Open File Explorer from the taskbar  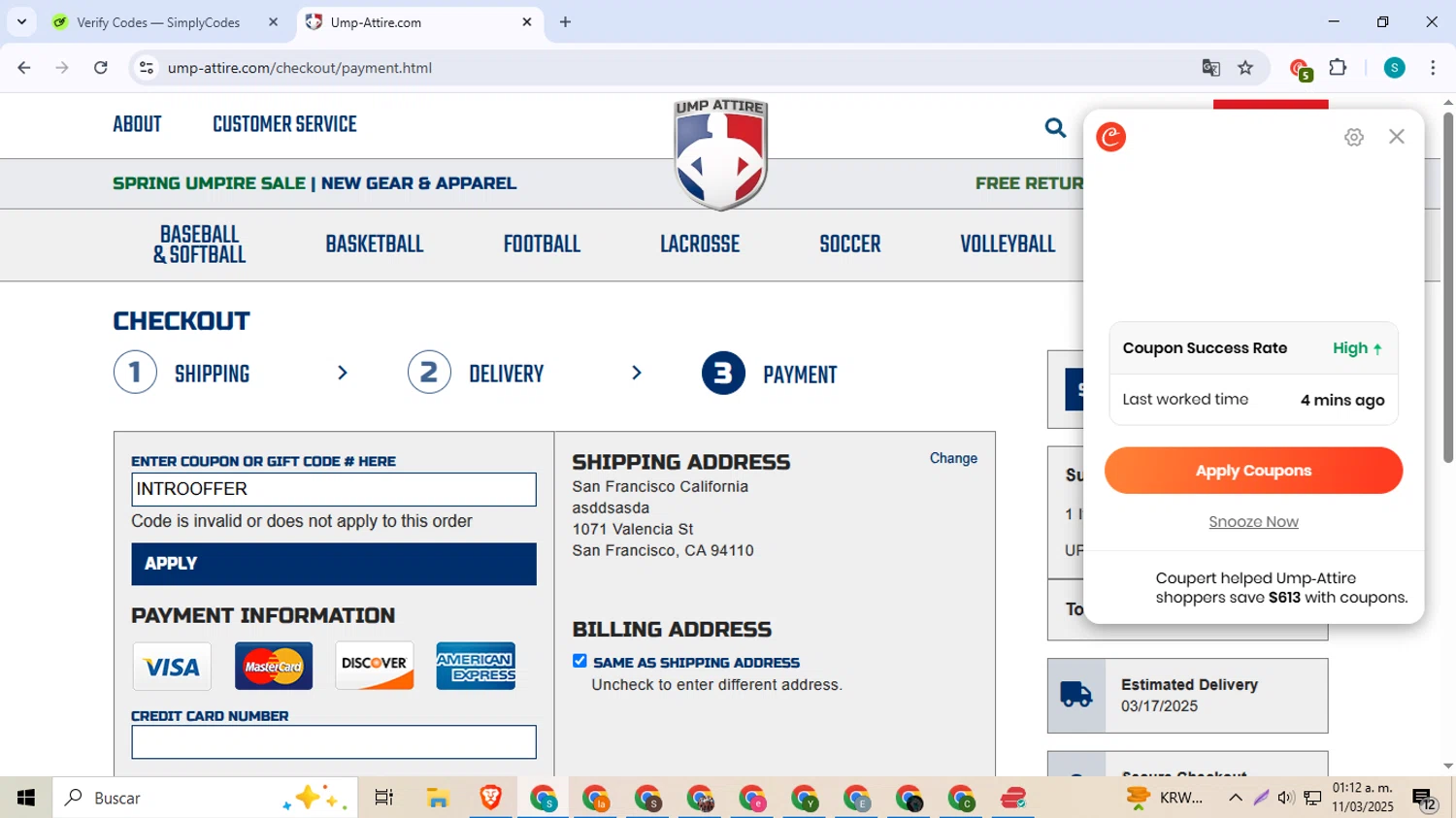[438, 798]
